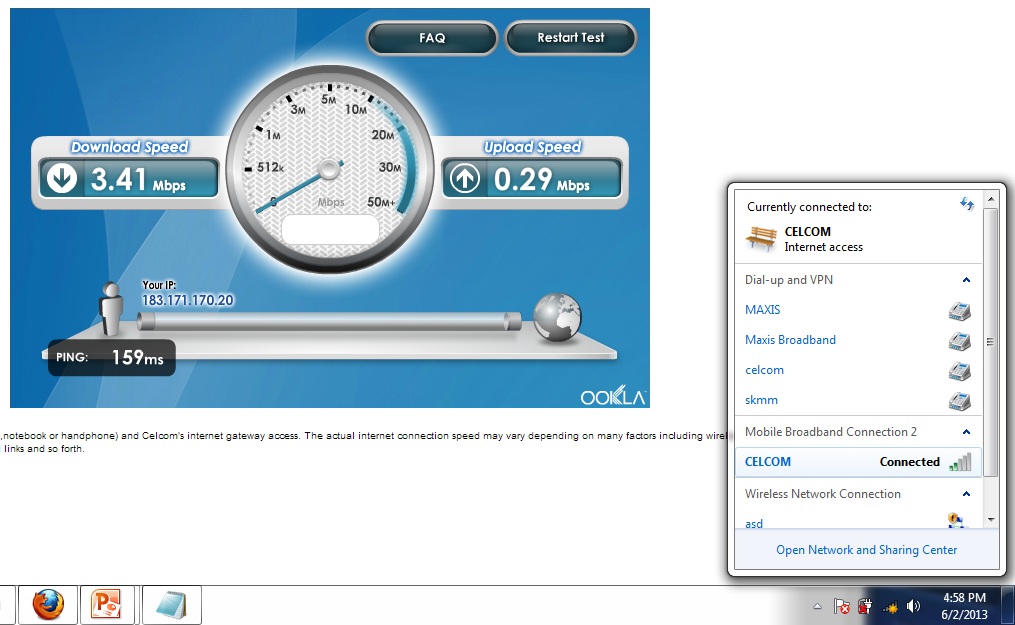The width and height of the screenshot is (1015, 625).
Task: Click the phone icon beside MAXIS
Action: [959, 311]
